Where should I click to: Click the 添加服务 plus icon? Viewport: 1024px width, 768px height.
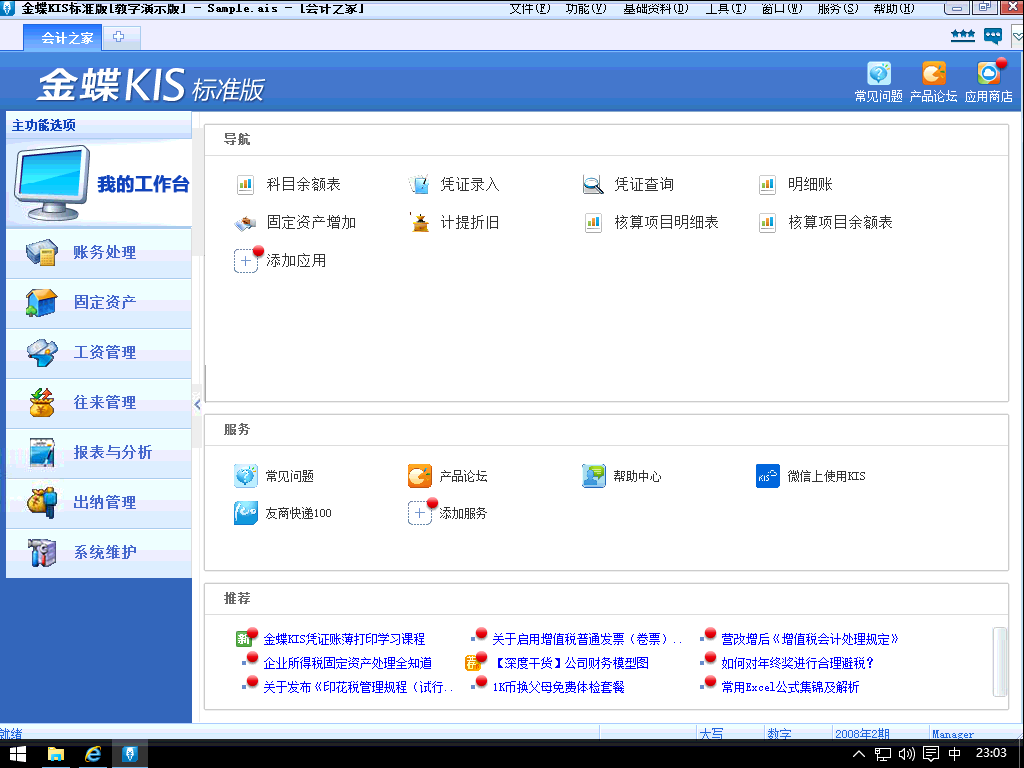coord(419,513)
